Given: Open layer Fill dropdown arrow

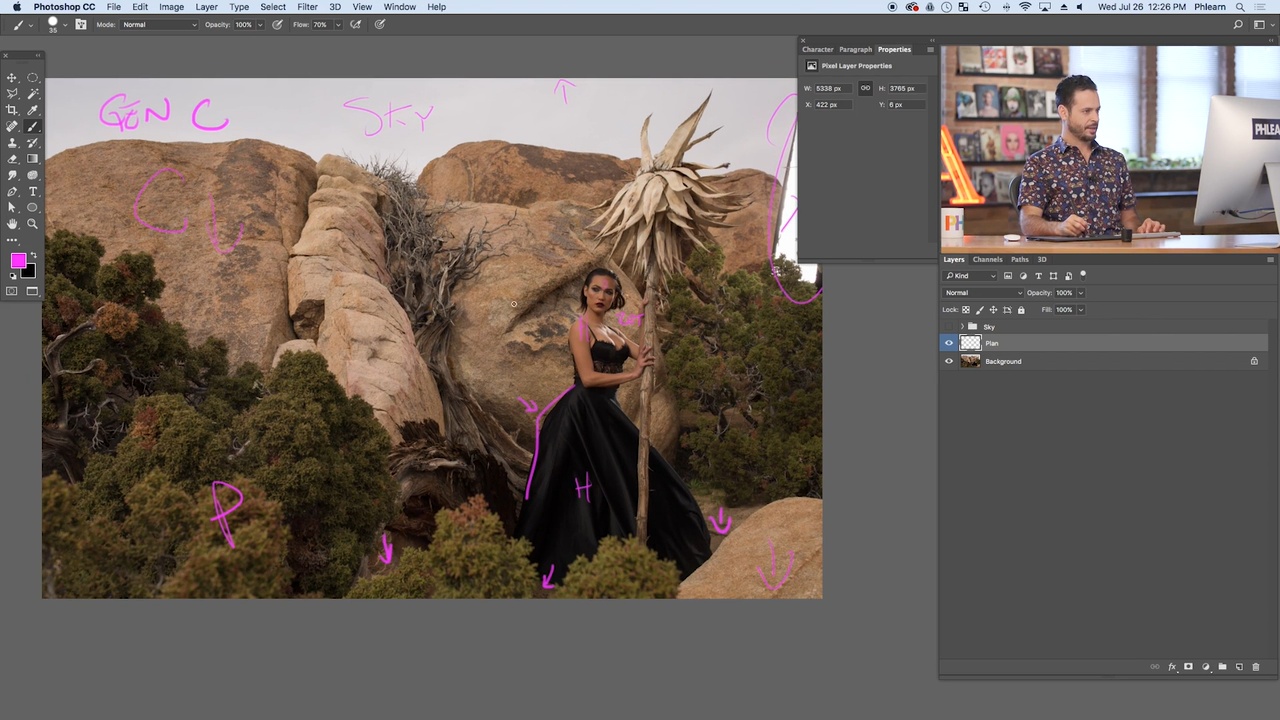Looking at the screenshot, I should tap(1081, 310).
